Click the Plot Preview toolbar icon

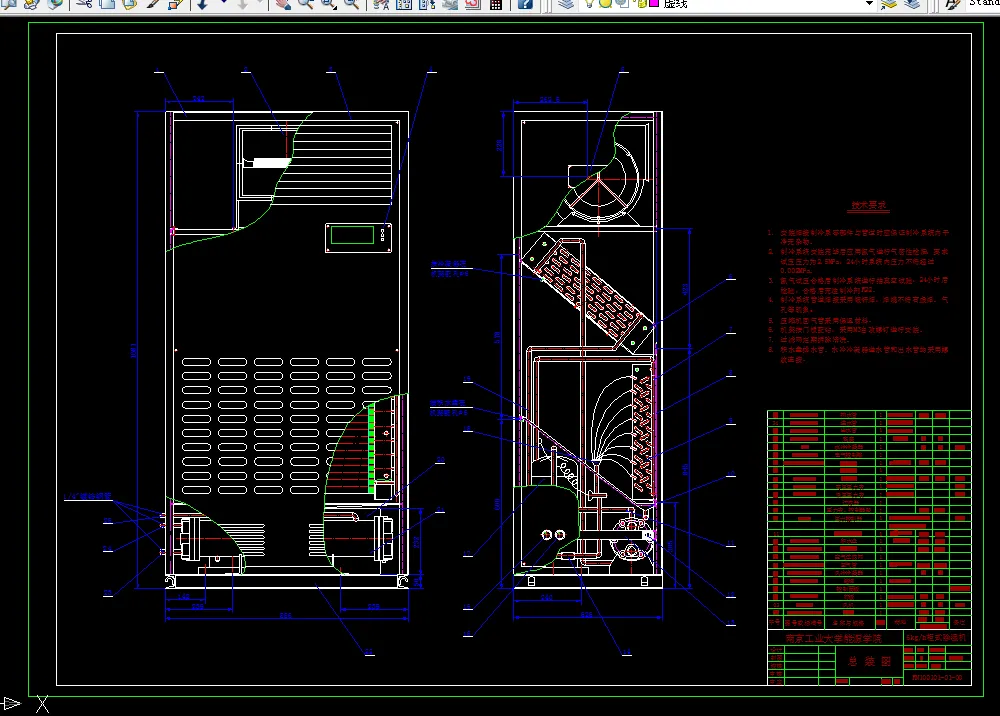9,3
